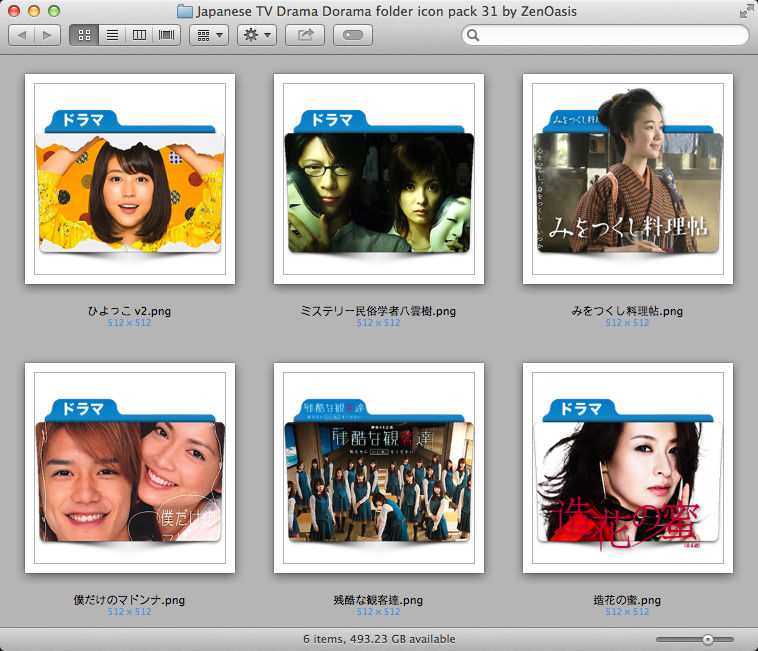The height and width of the screenshot is (651, 758).
Task: Select the みをつくし料理帖 folder icon thumbnail
Action: 628,179
